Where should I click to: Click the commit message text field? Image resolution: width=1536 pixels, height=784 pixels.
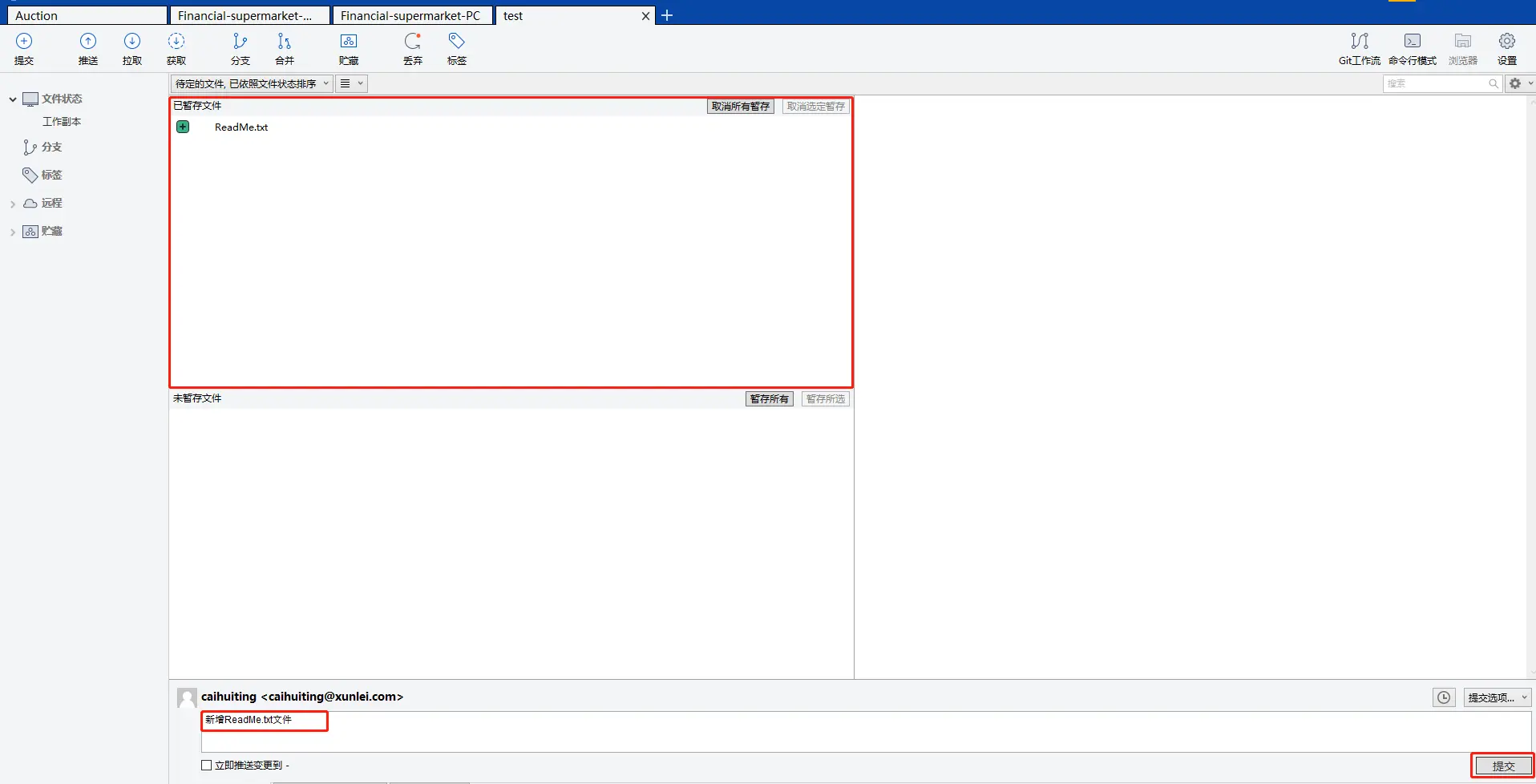click(x=866, y=731)
